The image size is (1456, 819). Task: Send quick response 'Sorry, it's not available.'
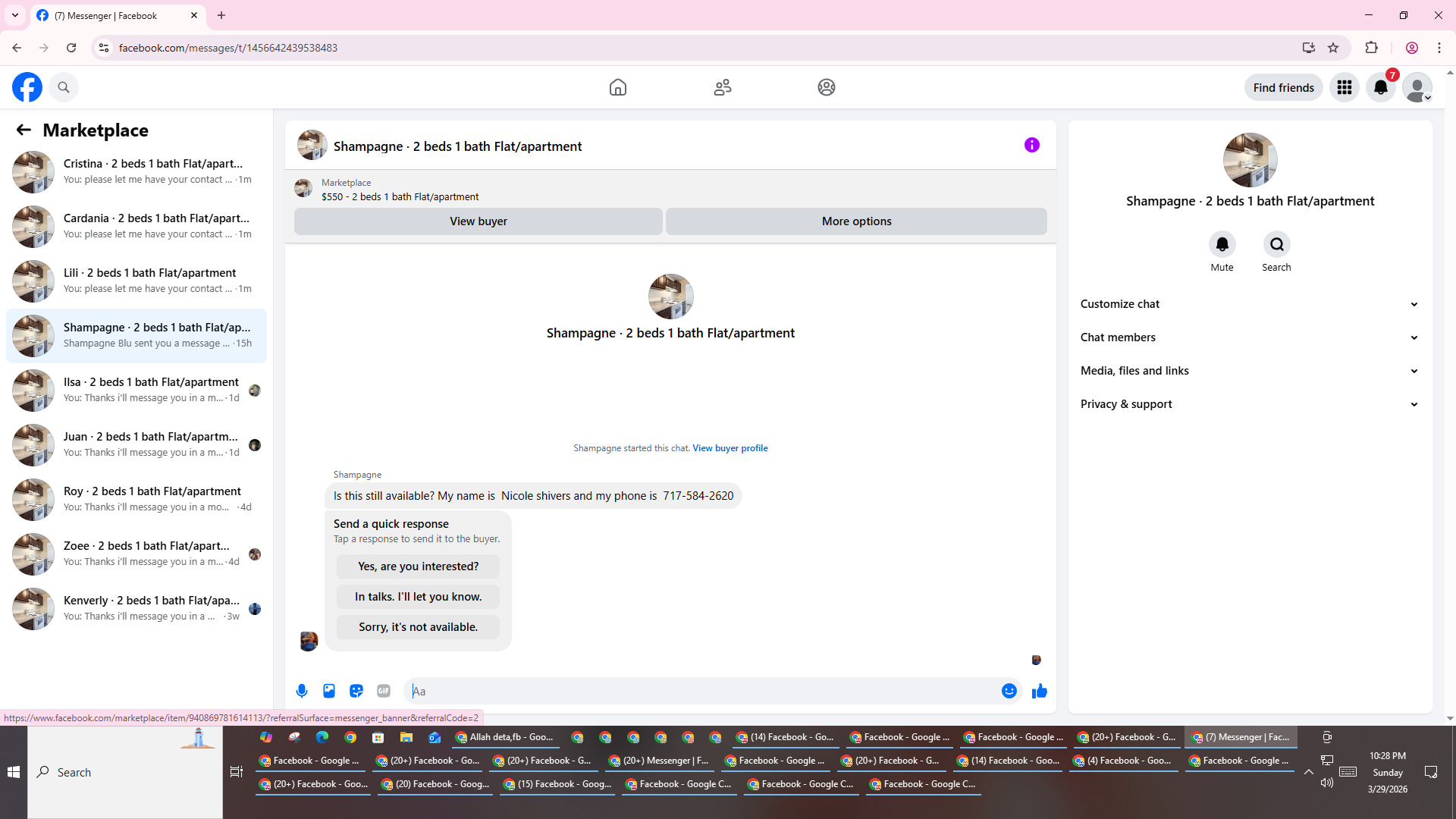[418, 627]
